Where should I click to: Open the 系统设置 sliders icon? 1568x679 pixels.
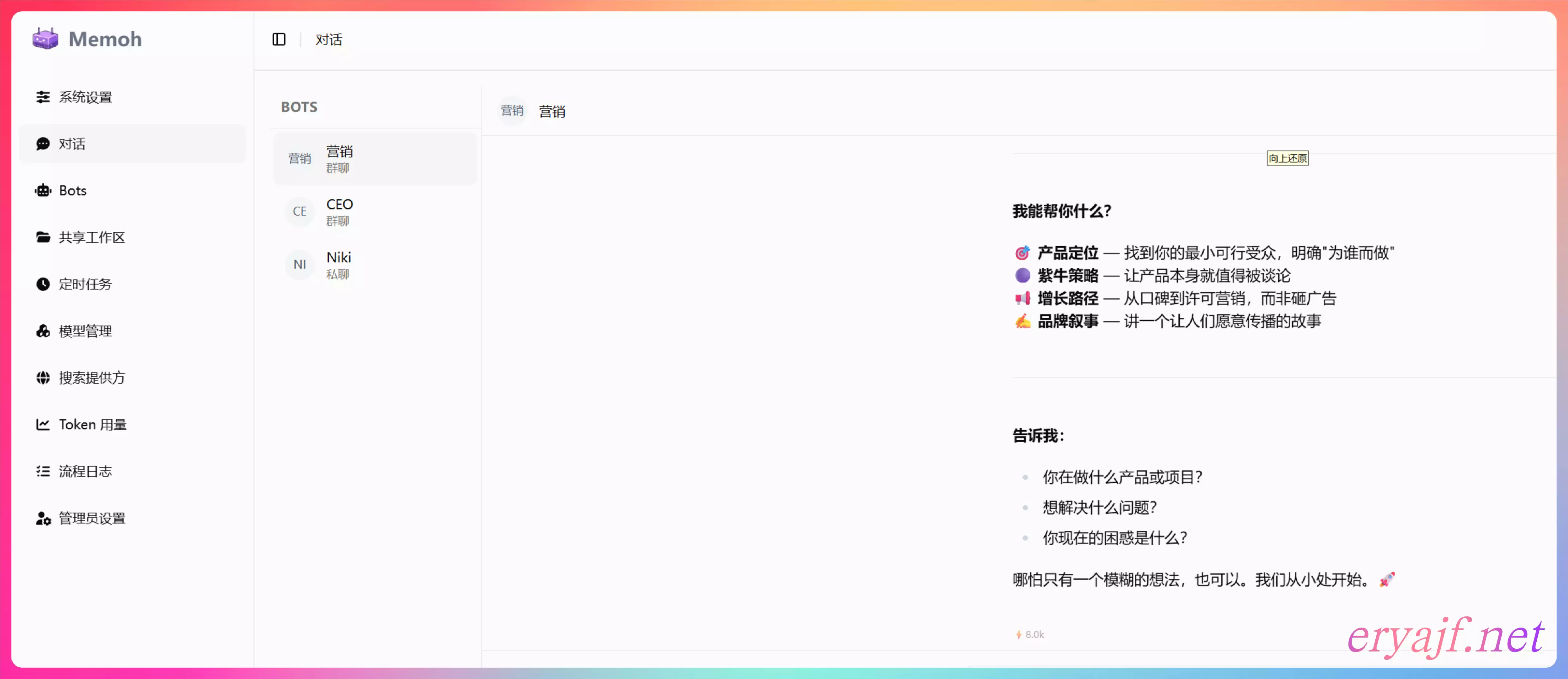click(x=43, y=97)
